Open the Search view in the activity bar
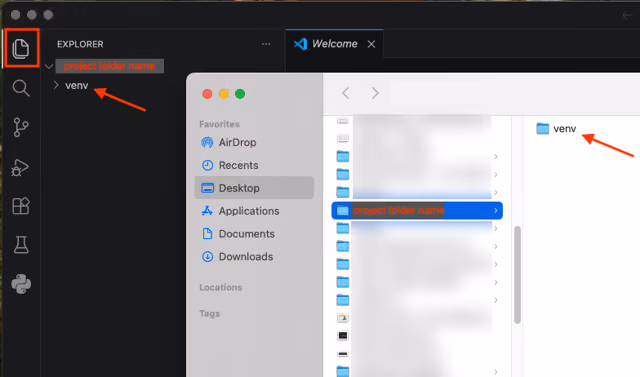 21,88
